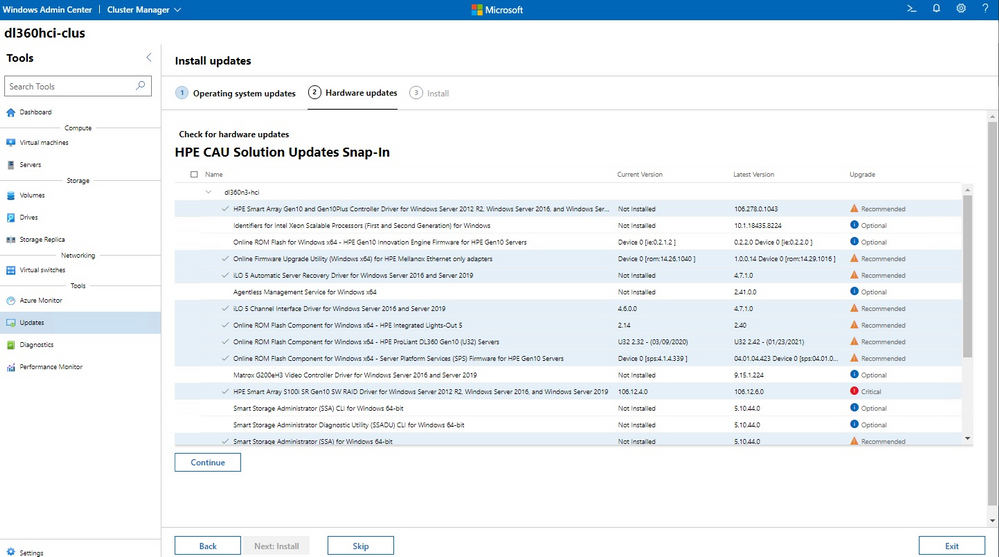Click the Skip button
Viewport: 999px width, 557px height.
(x=360, y=546)
